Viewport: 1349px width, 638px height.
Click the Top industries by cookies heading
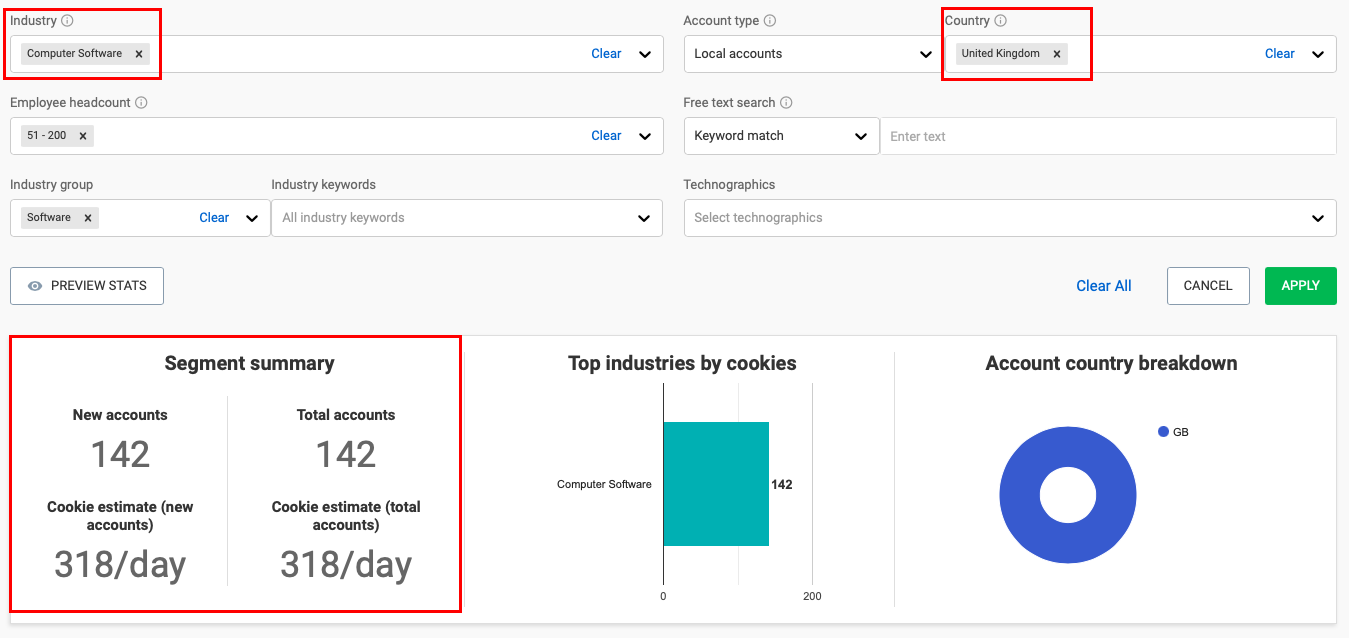click(x=682, y=364)
